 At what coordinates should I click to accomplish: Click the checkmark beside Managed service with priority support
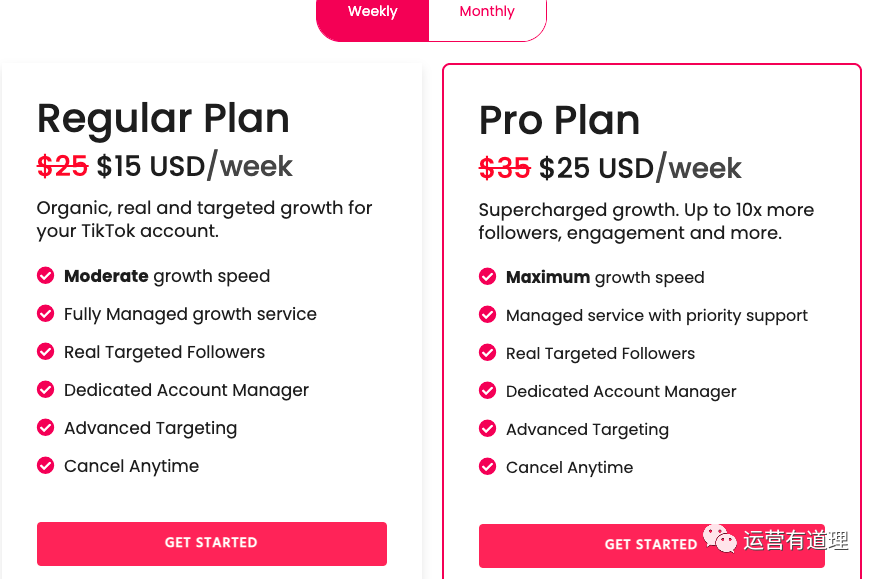pos(487,315)
